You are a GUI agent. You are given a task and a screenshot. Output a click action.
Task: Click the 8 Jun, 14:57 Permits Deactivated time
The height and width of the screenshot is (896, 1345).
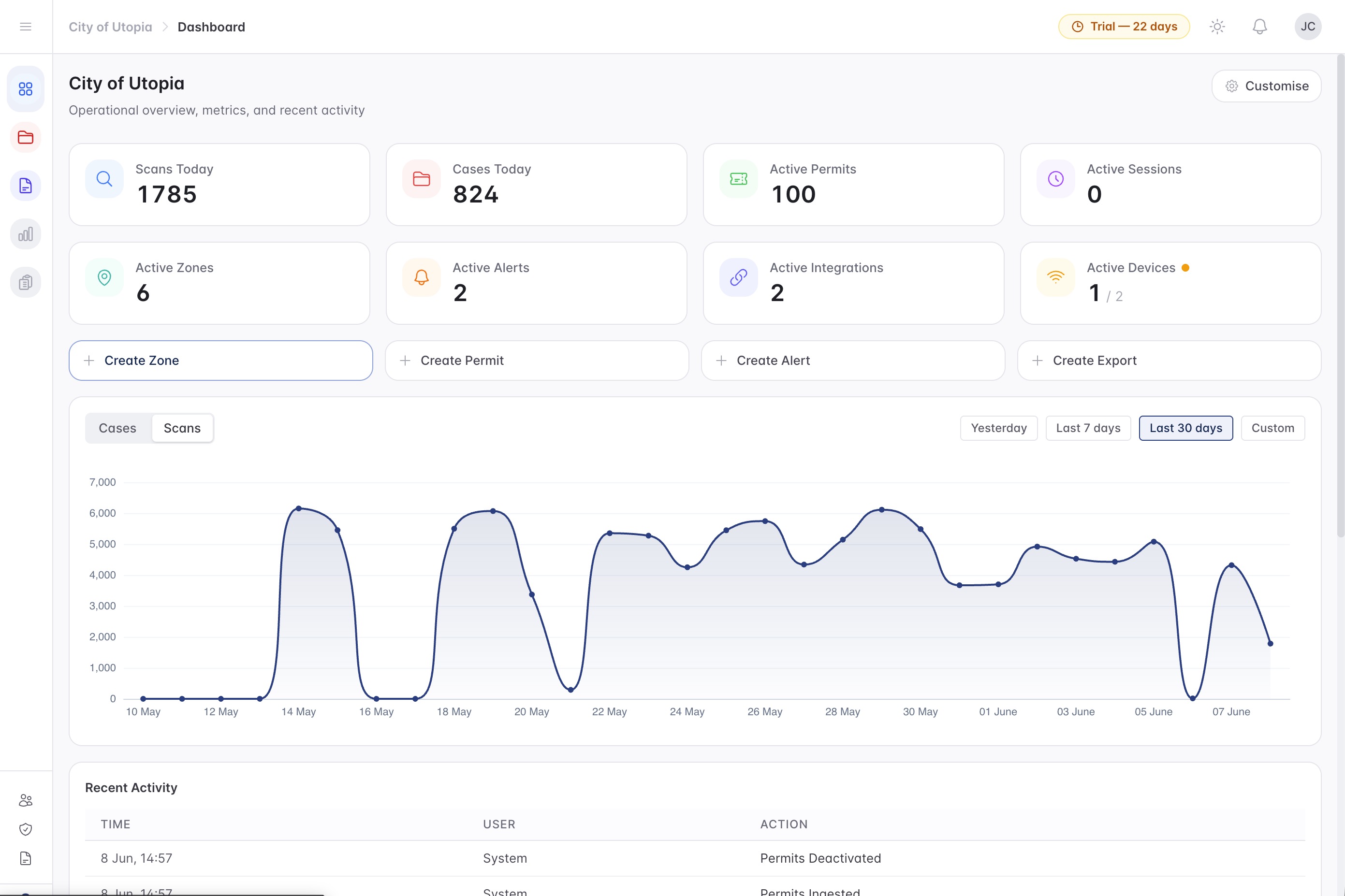point(136,858)
